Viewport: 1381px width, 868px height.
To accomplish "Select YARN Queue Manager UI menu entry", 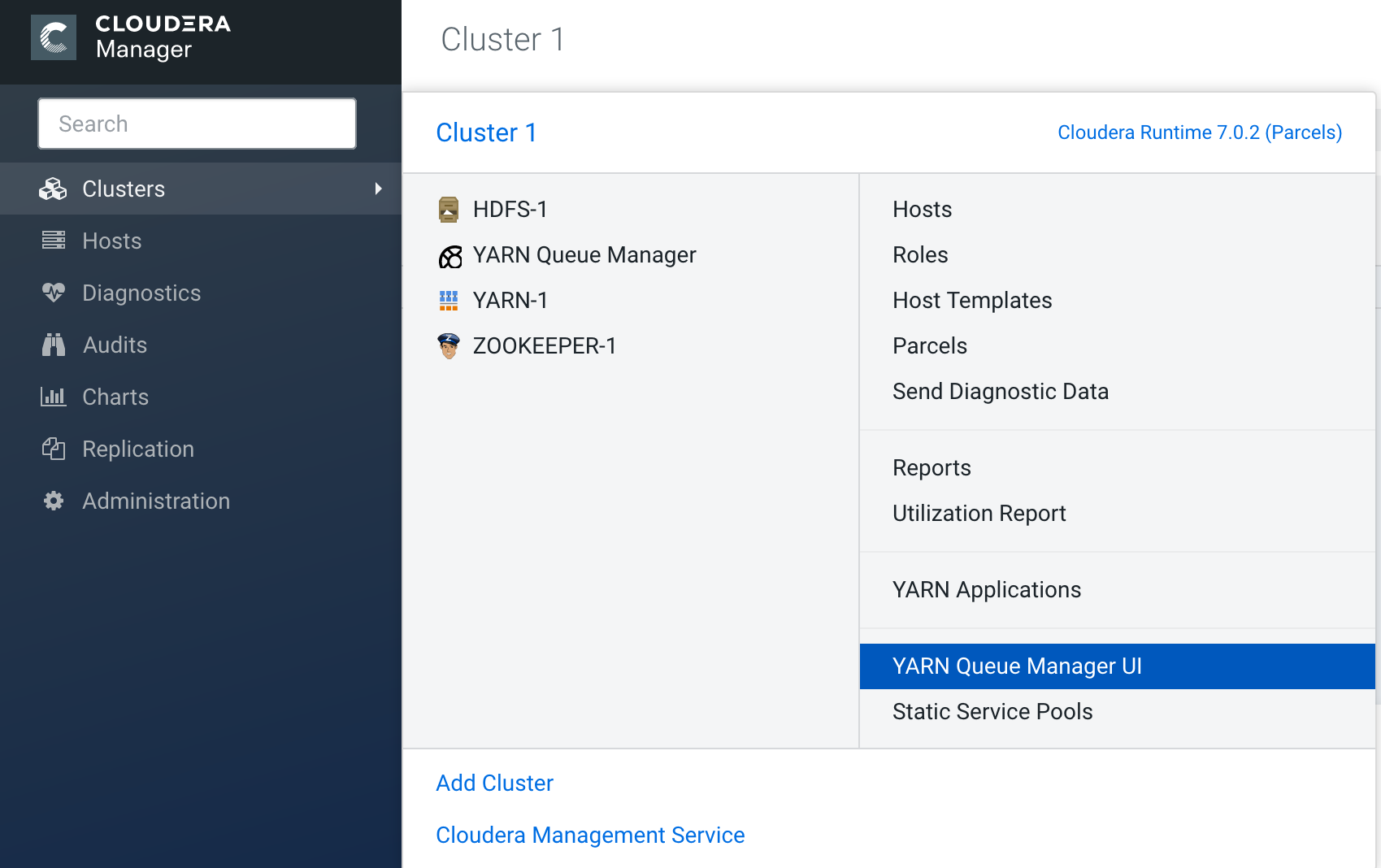I will [1017, 666].
